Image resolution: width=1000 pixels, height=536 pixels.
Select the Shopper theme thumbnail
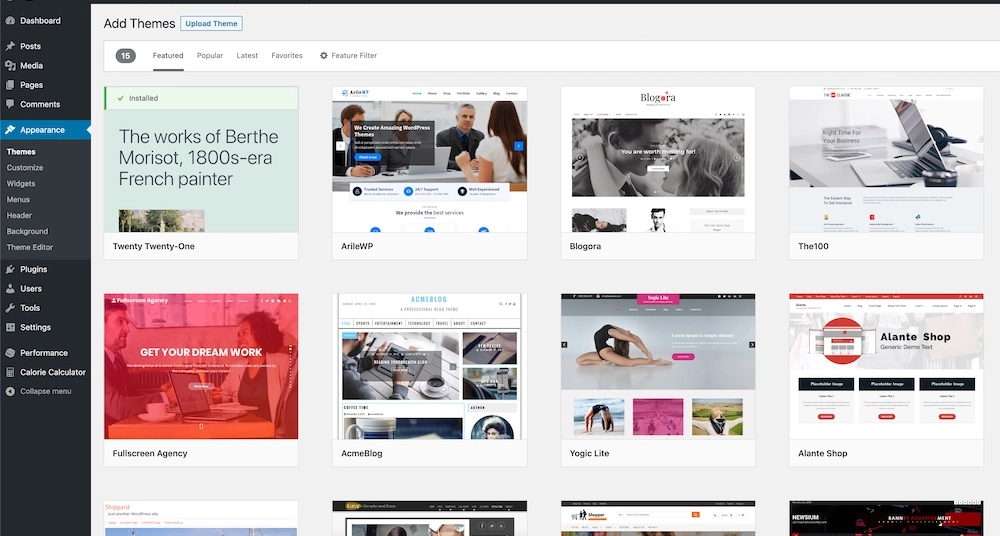(x=658, y=518)
